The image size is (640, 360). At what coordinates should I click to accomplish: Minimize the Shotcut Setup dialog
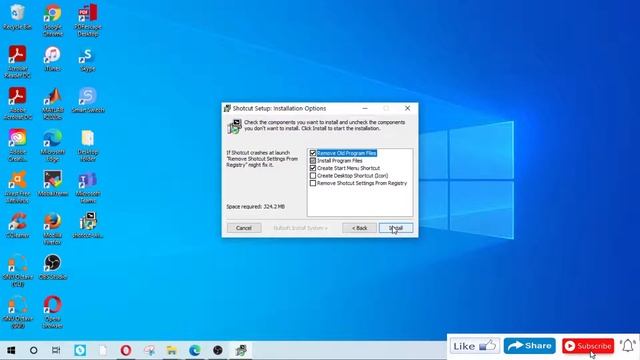tap(365, 108)
